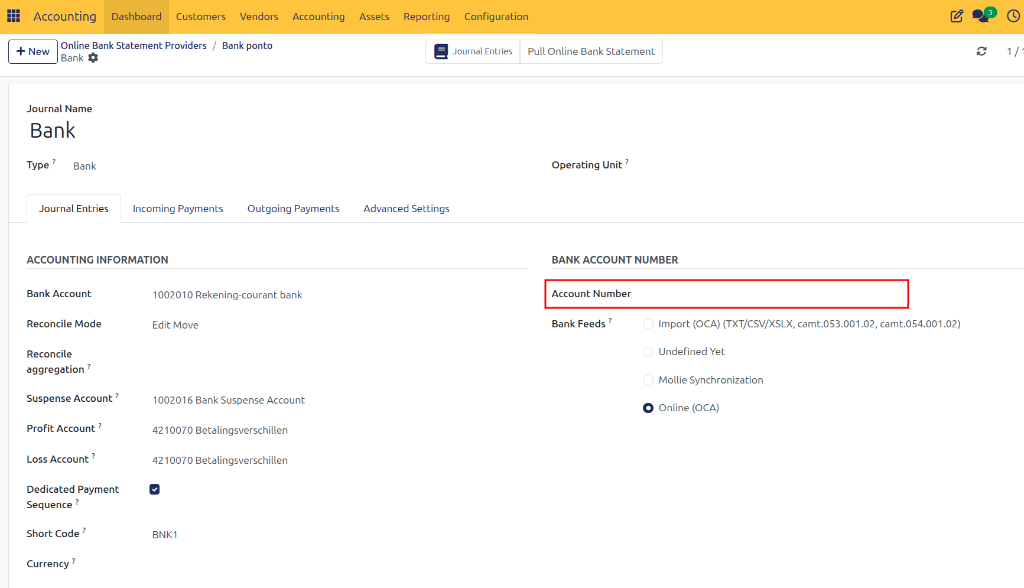Open the Type field showing Bank

[x=85, y=166]
